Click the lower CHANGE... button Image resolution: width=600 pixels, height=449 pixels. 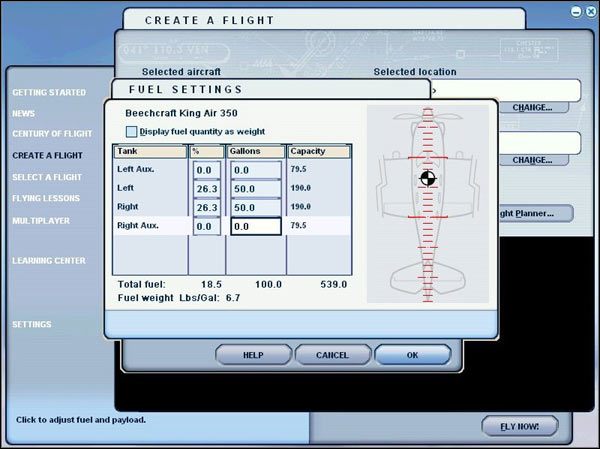click(532, 160)
